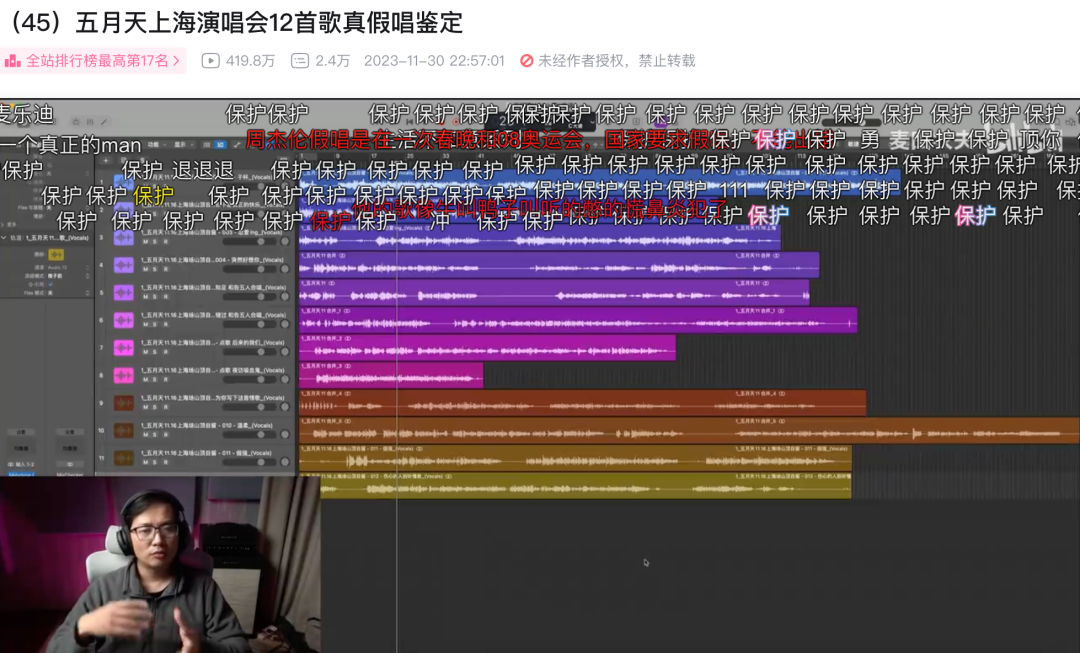Record-enable track 10 with its R button

click(164, 435)
